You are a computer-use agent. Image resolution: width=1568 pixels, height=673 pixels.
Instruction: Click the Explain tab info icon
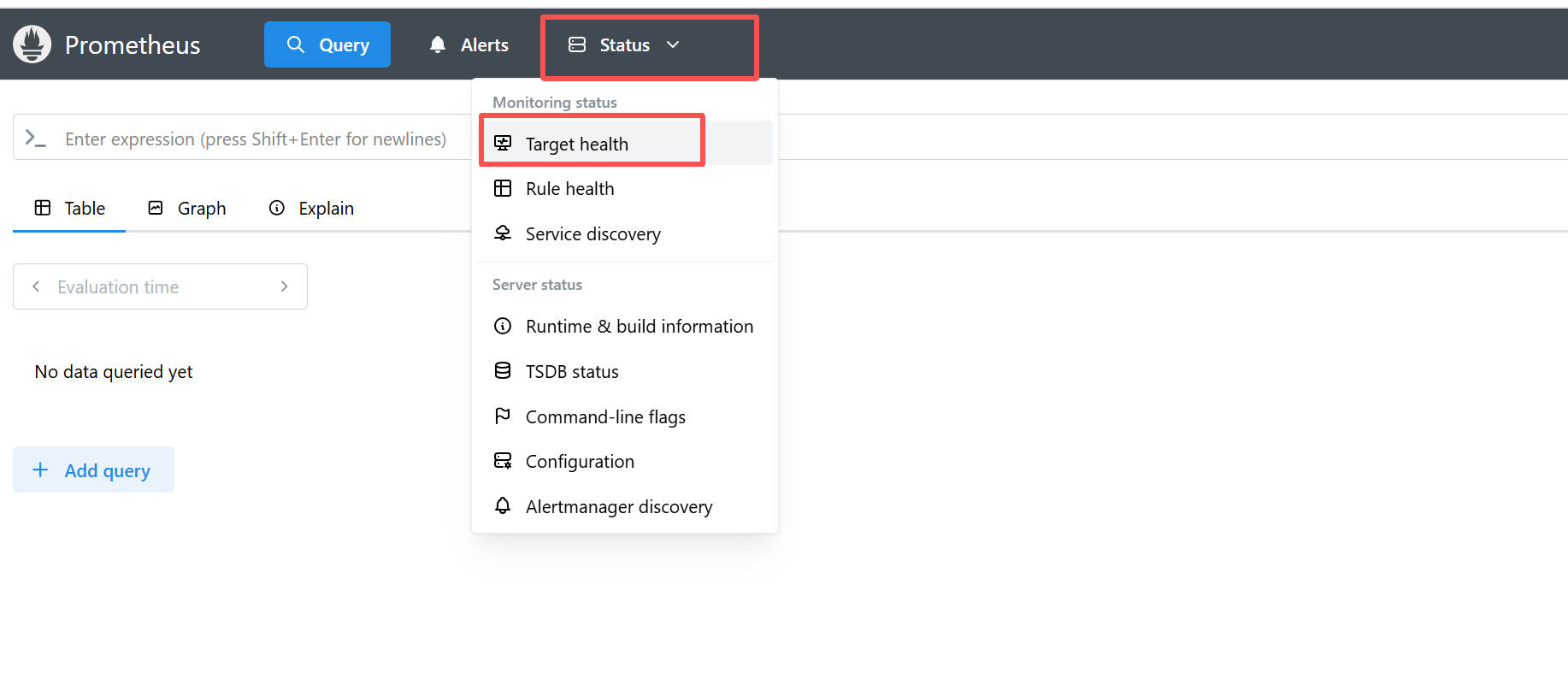(x=277, y=208)
